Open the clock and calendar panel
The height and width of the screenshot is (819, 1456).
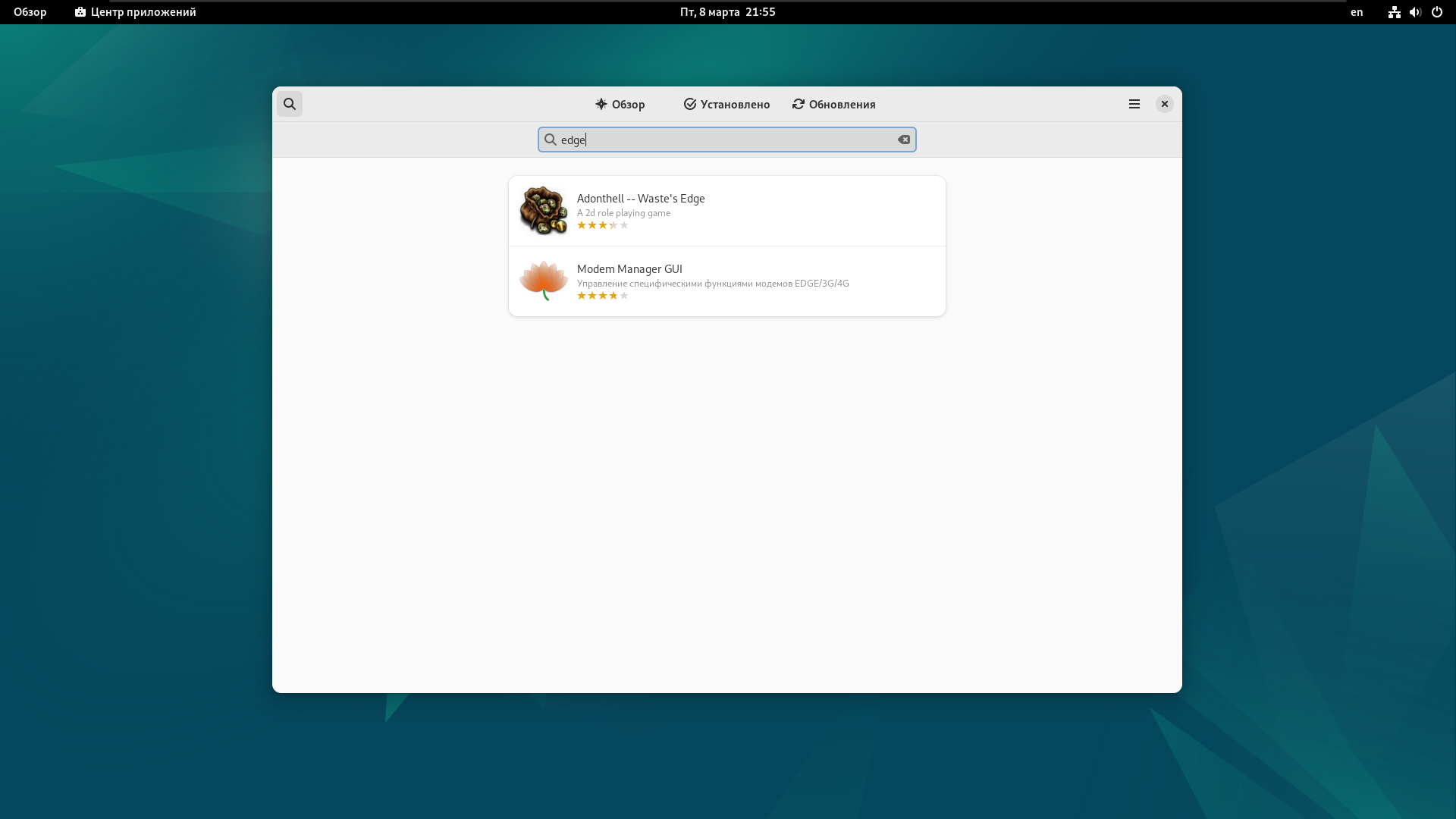(x=727, y=12)
